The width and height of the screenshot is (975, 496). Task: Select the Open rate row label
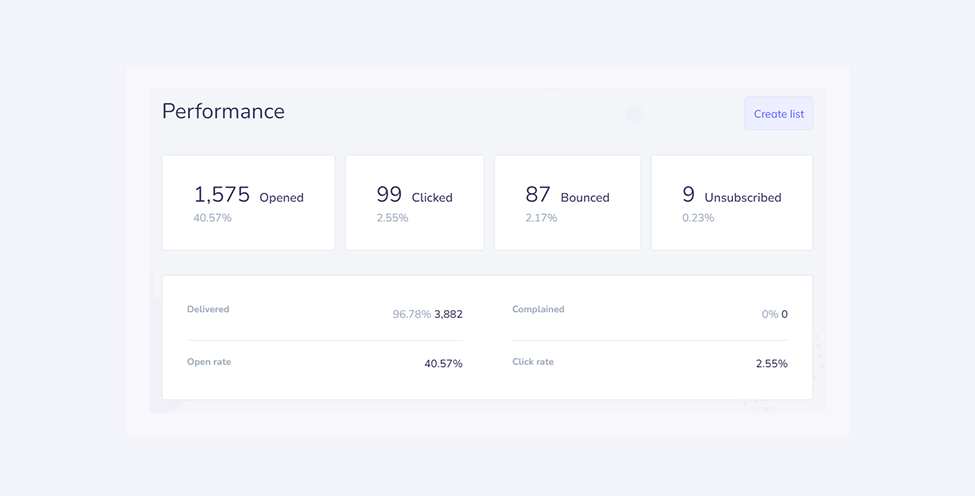pyautogui.click(x=209, y=362)
